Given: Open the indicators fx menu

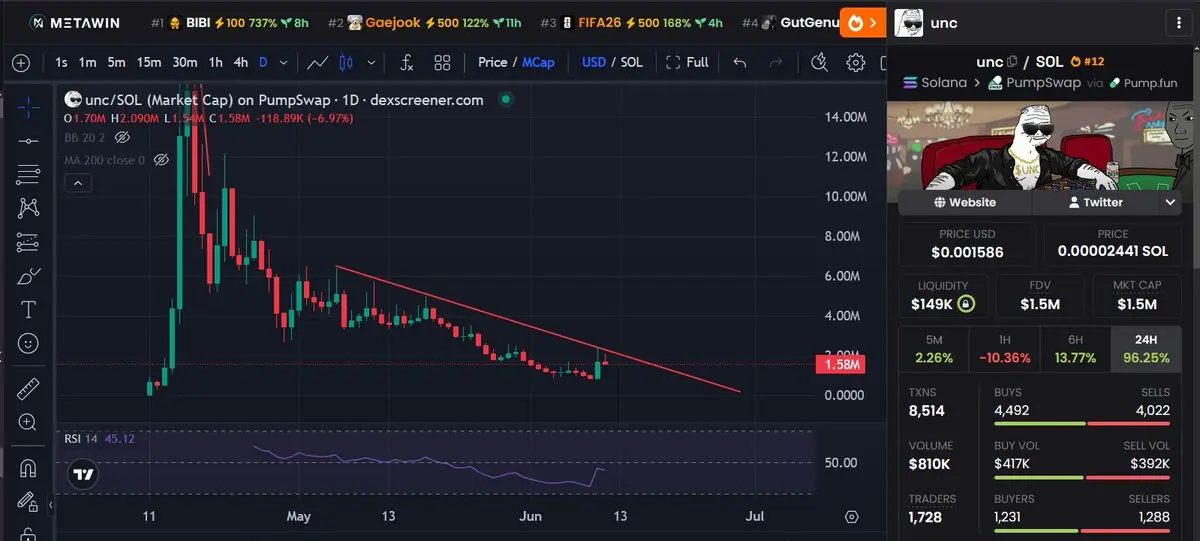Looking at the screenshot, I should click(x=407, y=63).
